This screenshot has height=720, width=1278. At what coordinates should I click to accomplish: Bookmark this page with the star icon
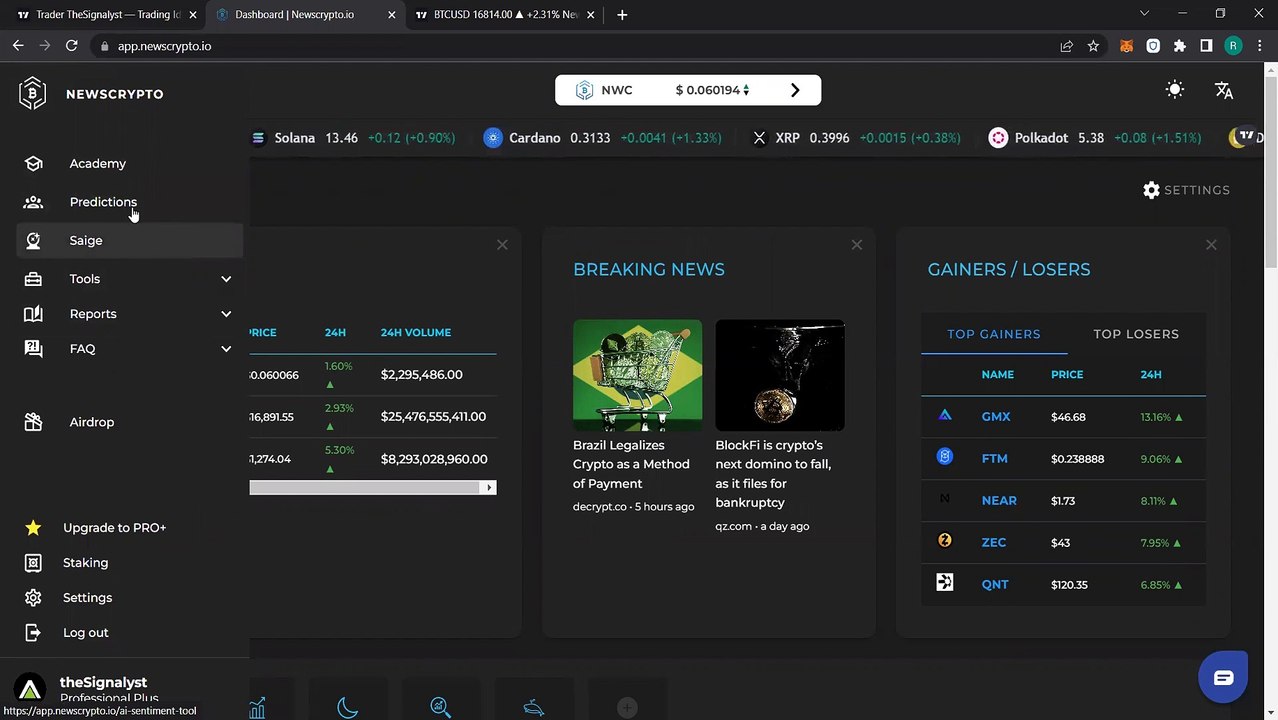coord(1093,46)
